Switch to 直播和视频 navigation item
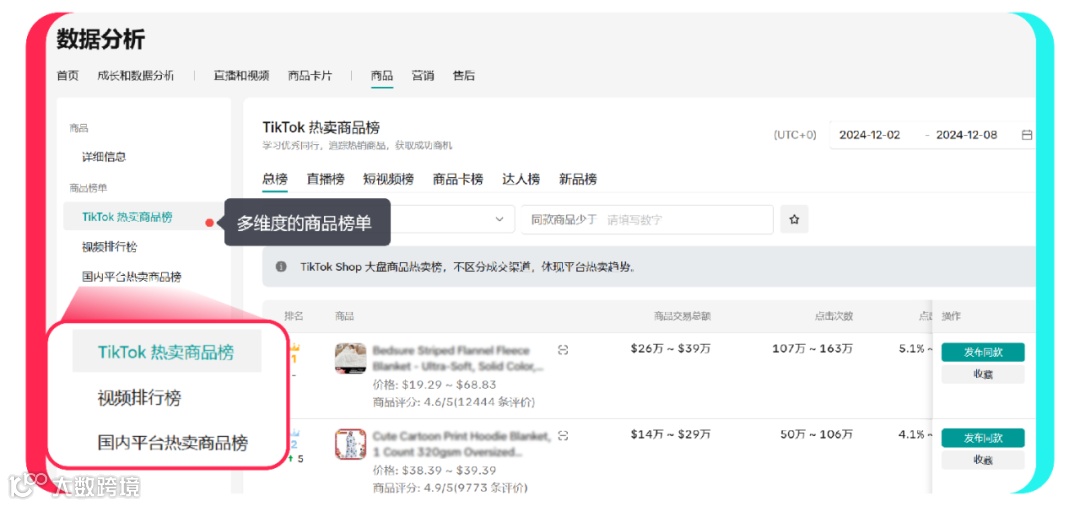This screenshot has height=506, width=1080. (x=241, y=76)
